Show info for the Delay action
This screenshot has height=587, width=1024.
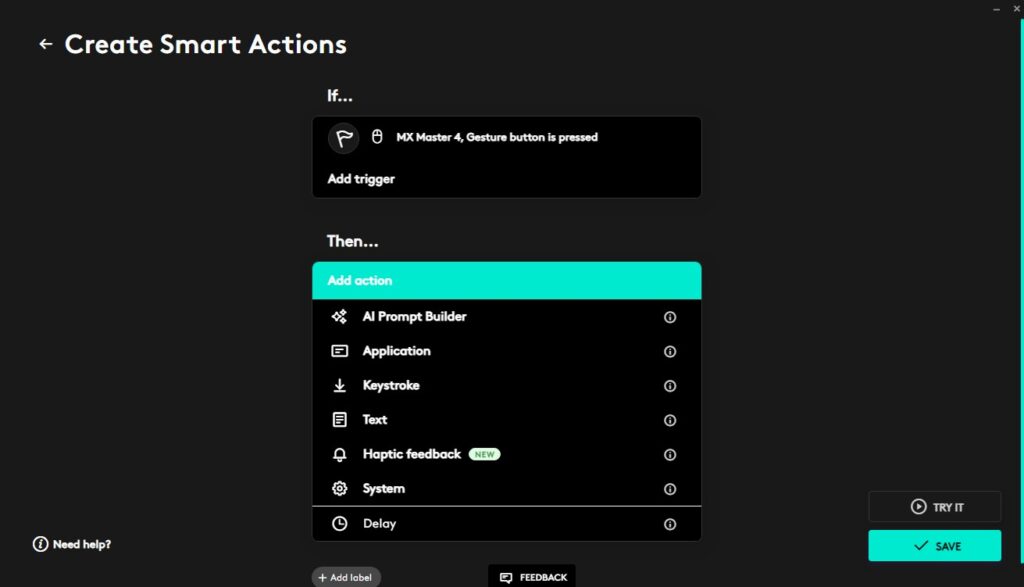click(x=670, y=524)
